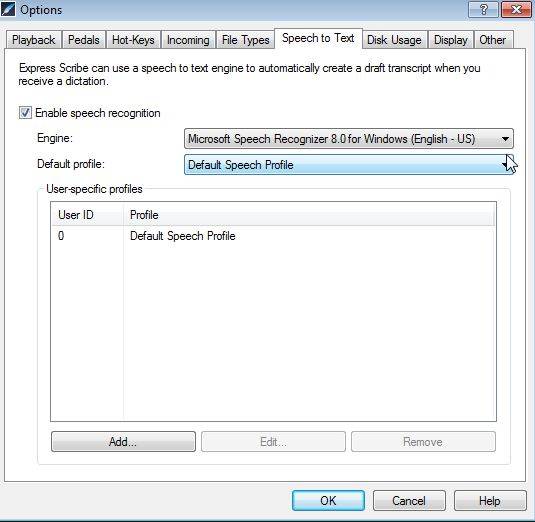Open the Pedals tab
This screenshot has height=522, width=535.
[x=84, y=40]
